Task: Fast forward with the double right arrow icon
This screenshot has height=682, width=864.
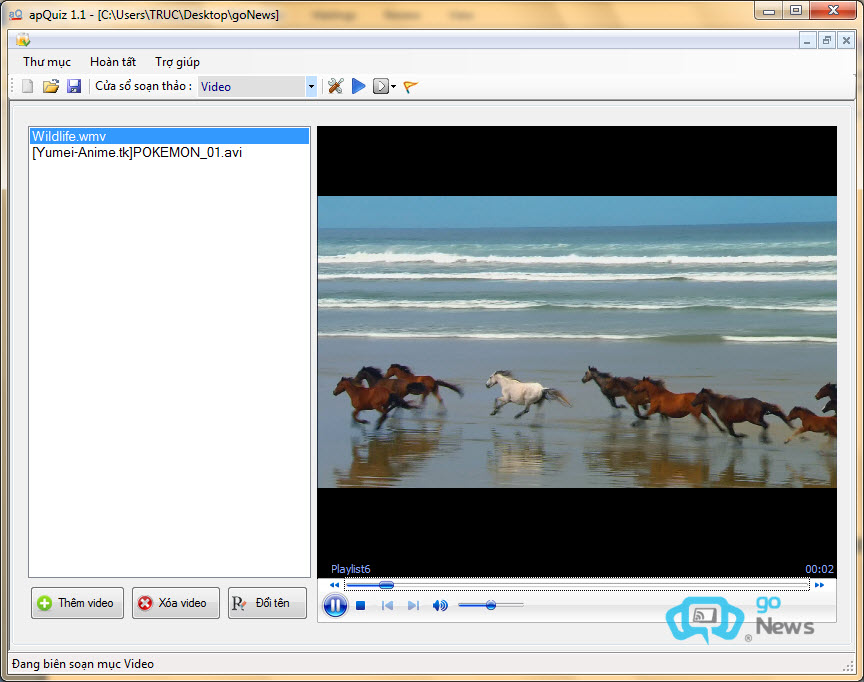Action: point(819,585)
